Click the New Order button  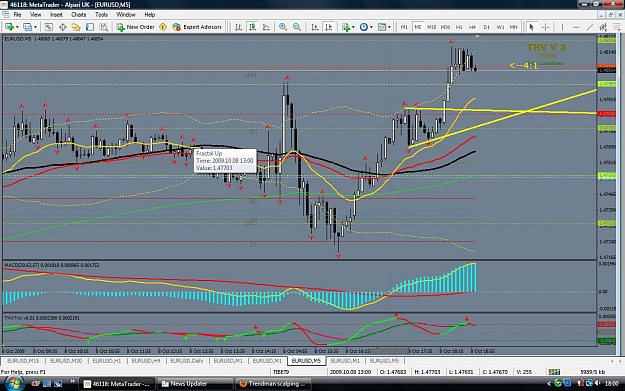point(135,27)
